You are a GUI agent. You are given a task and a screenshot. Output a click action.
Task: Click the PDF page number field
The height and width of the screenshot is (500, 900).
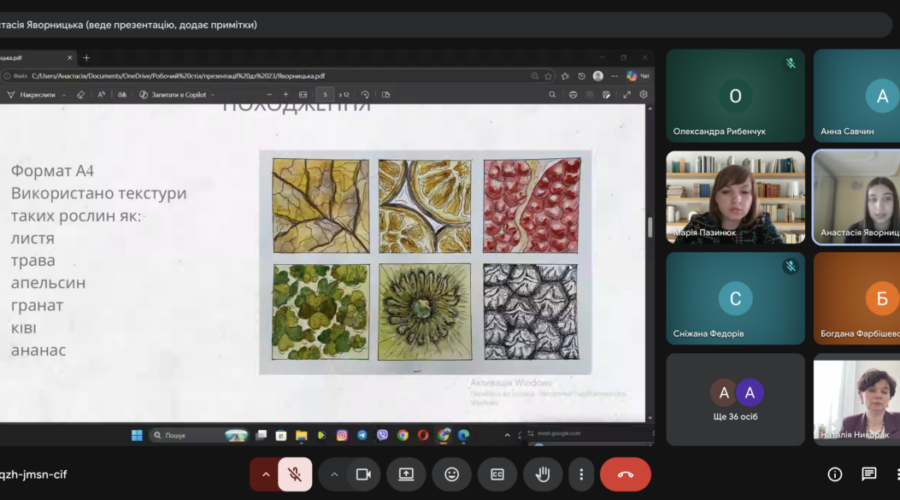[325, 95]
